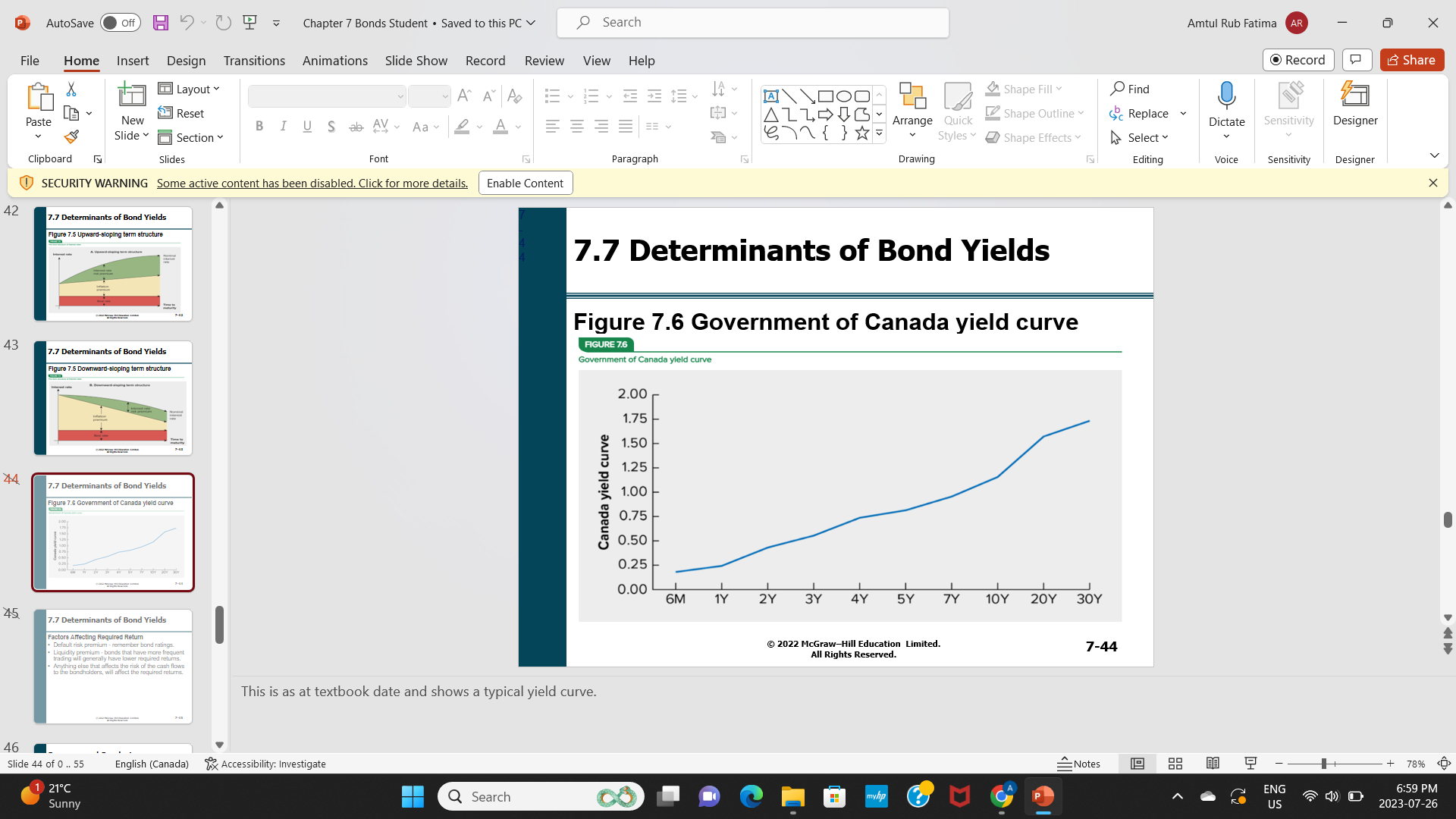Select slide 45 thumbnail in panel
The width and height of the screenshot is (1456, 819).
(112, 665)
